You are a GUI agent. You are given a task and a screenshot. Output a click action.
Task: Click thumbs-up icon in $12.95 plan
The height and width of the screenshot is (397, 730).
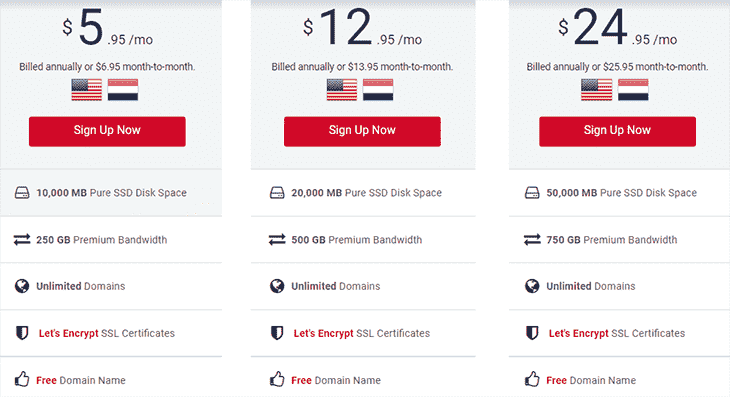277,379
